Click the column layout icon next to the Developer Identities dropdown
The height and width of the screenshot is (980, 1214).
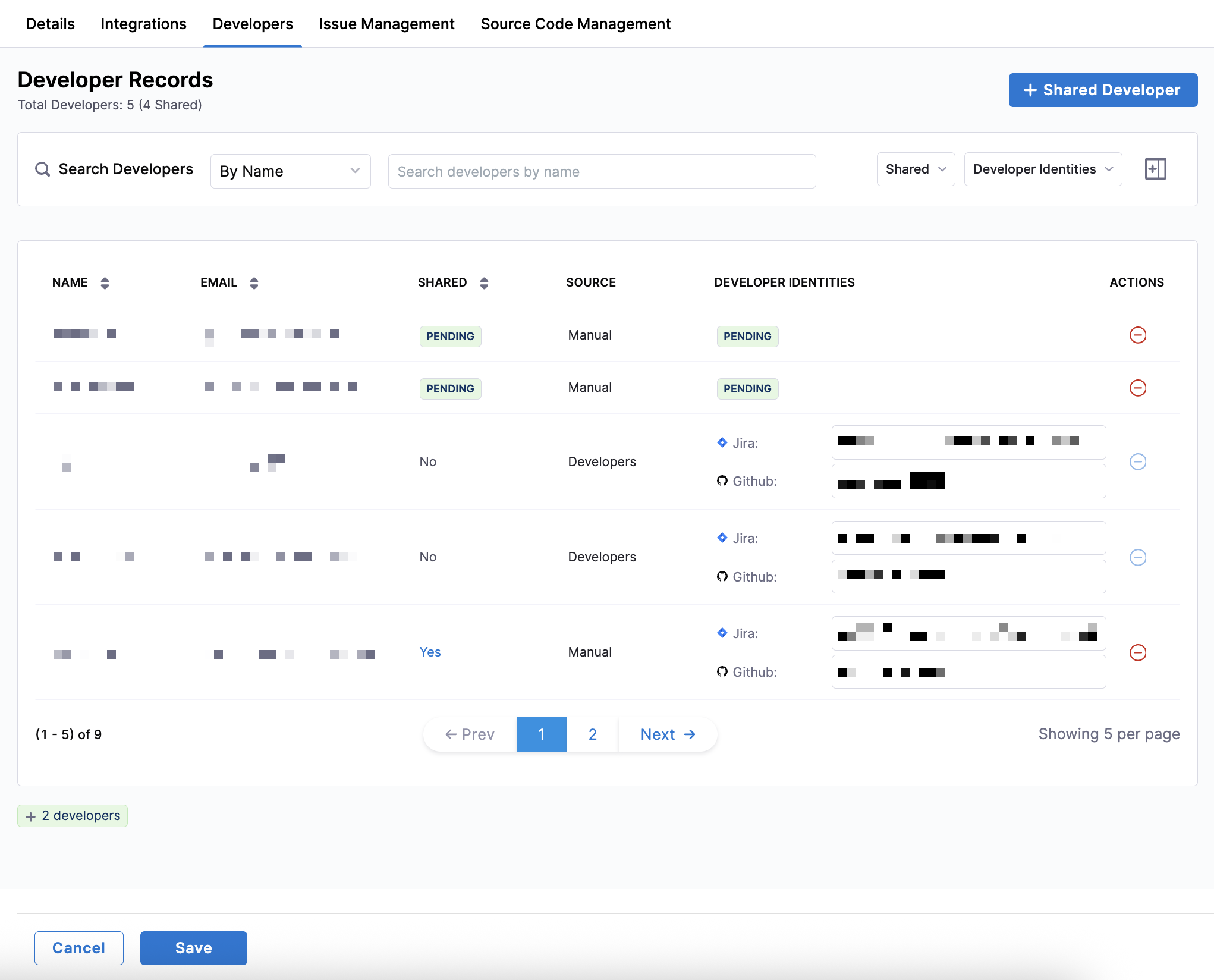[1155, 169]
